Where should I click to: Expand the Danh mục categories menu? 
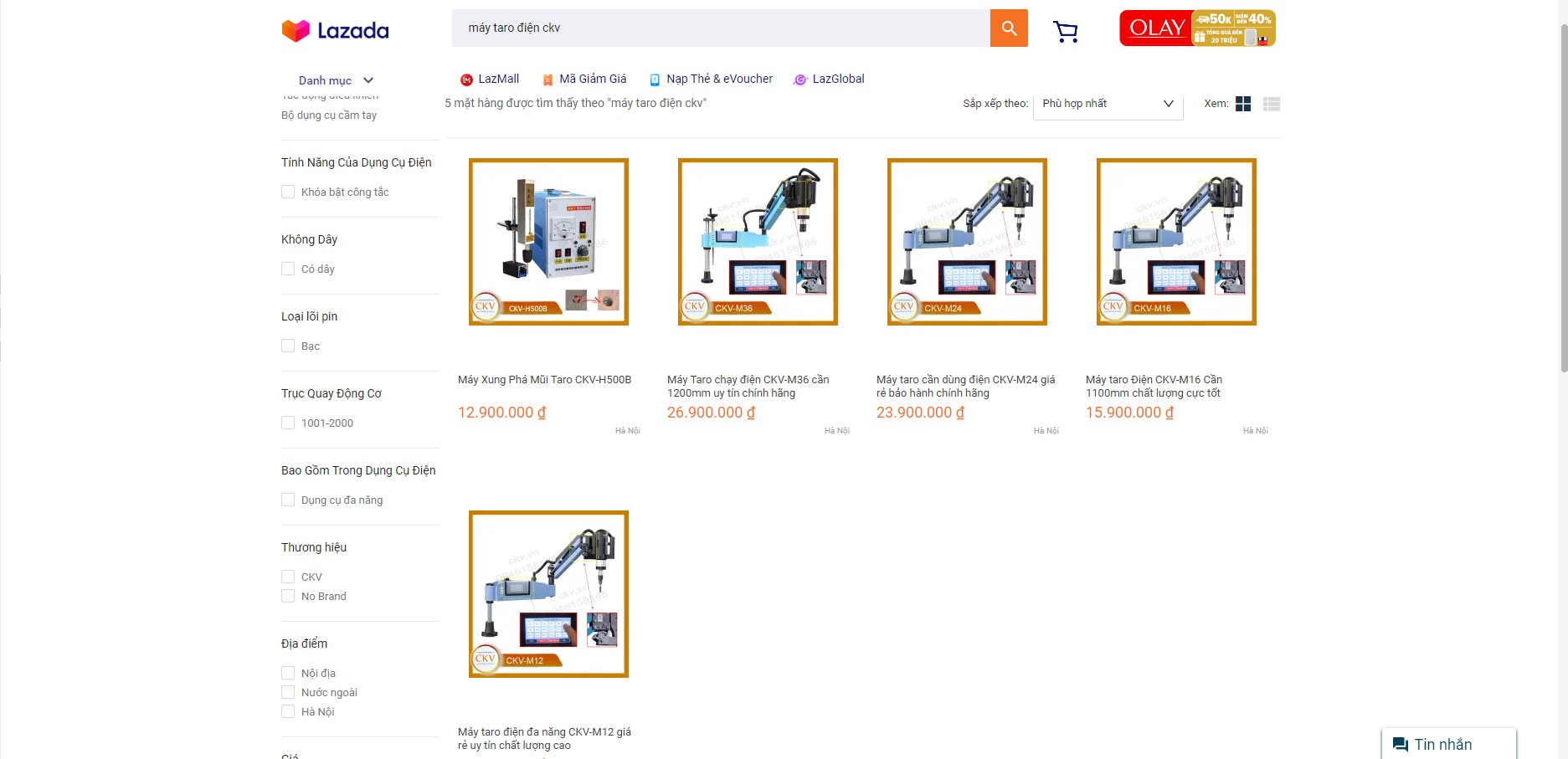click(336, 80)
